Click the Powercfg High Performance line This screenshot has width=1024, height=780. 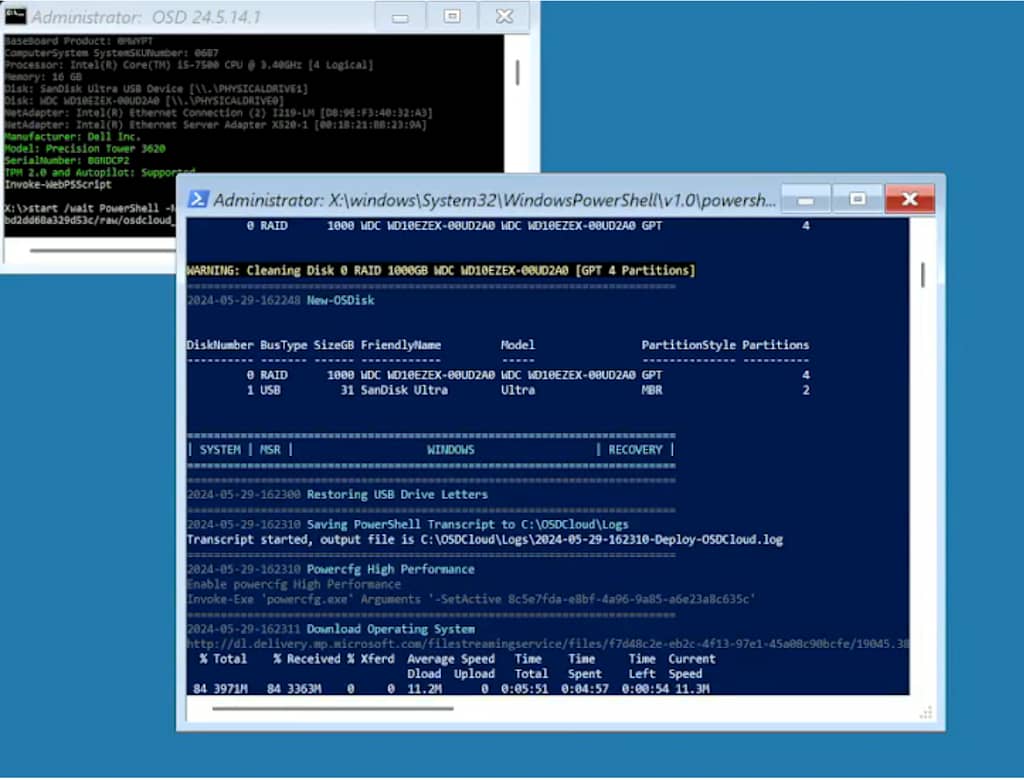pos(330,569)
